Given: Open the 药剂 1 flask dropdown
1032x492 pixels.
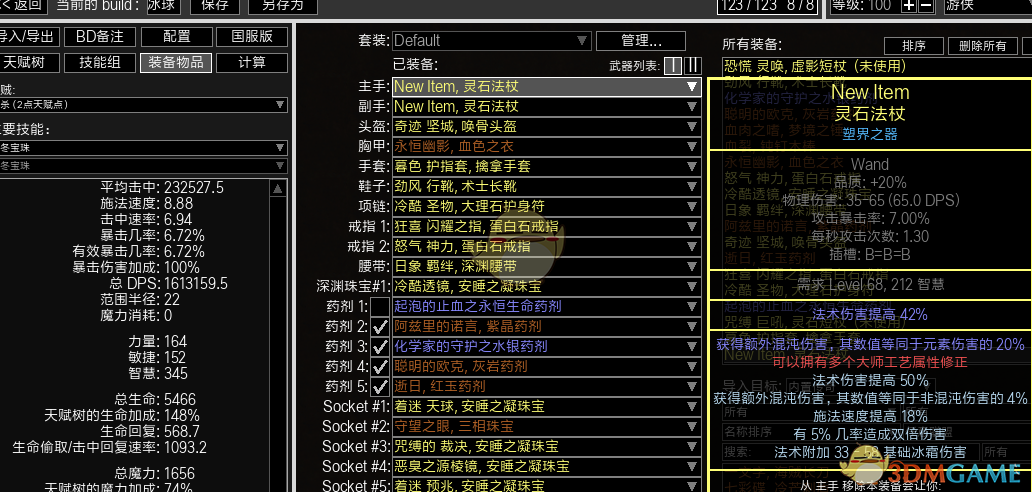Looking at the screenshot, I should [547, 307].
